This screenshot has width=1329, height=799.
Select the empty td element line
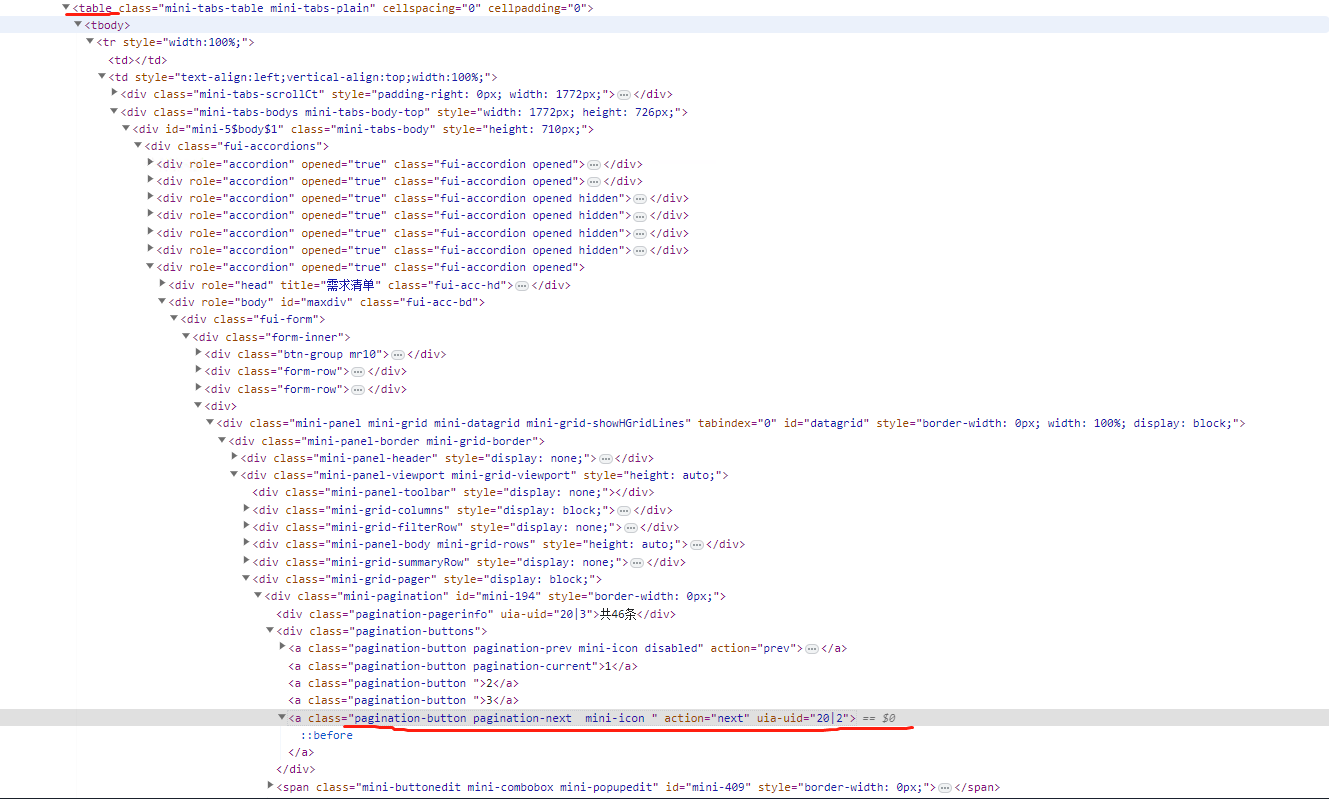pyautogui.click(x=137, y=60)
